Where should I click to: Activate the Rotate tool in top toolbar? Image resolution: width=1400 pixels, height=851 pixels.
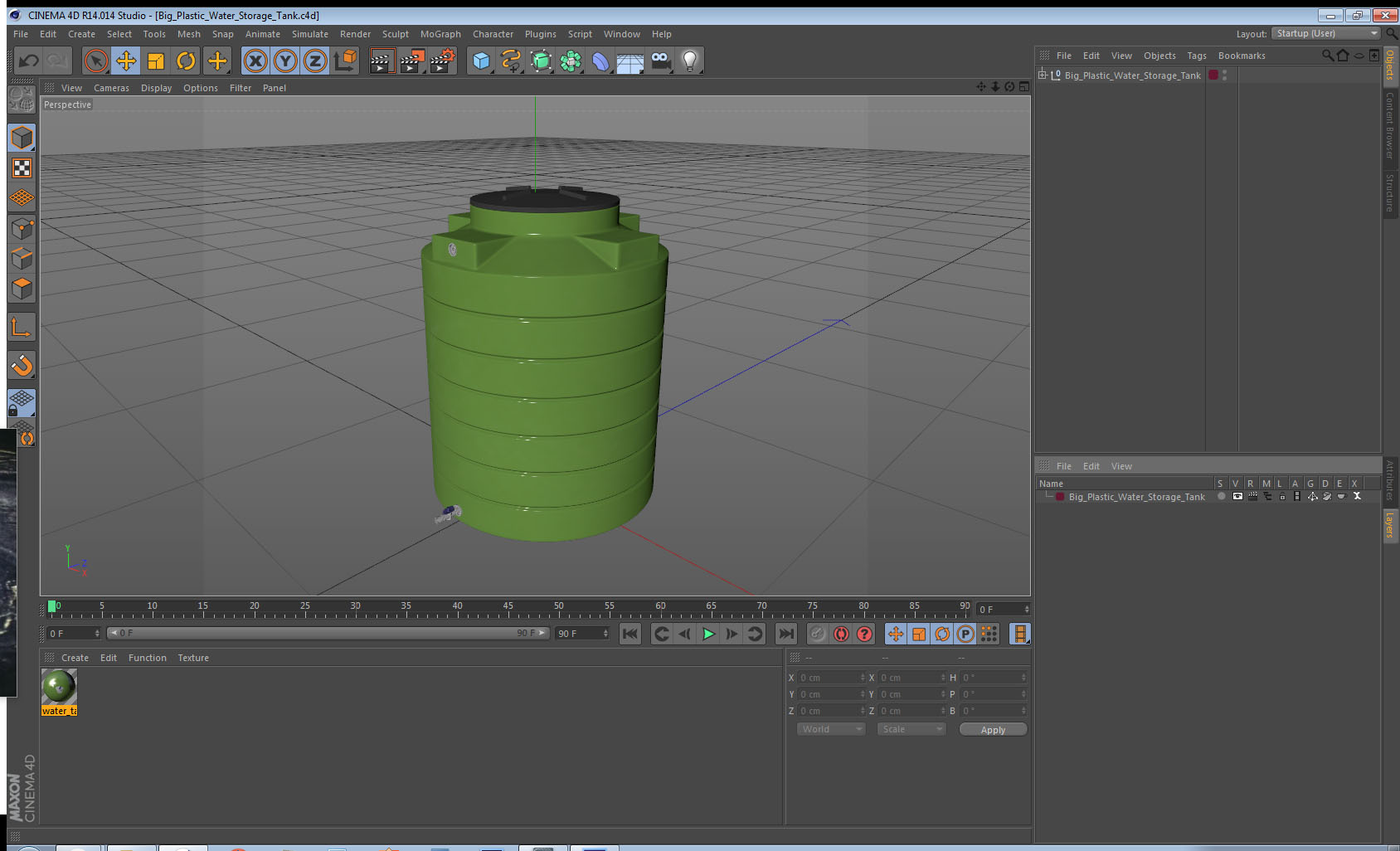(x=186, y=61)
